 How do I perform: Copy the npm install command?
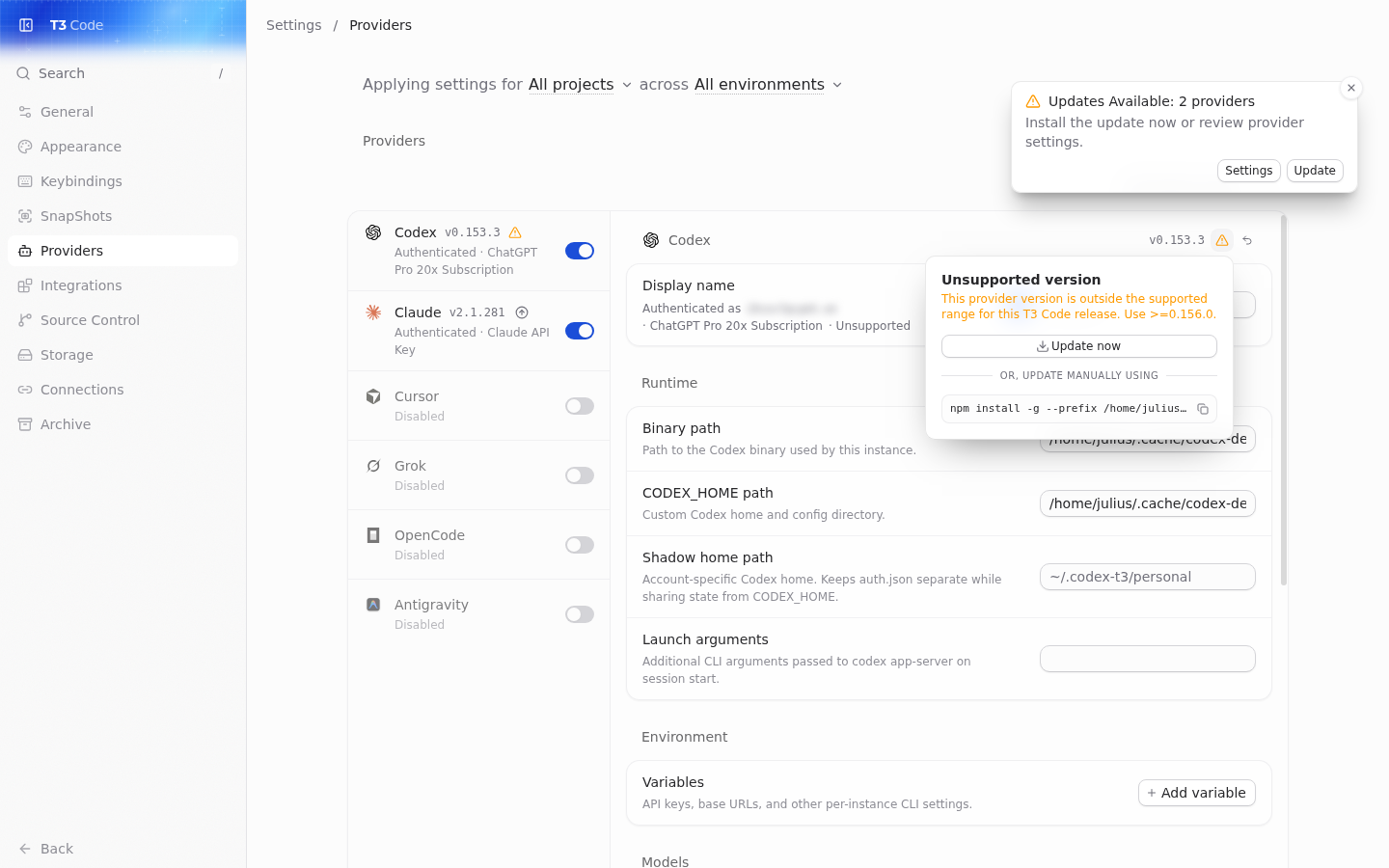coord(1203,409)
